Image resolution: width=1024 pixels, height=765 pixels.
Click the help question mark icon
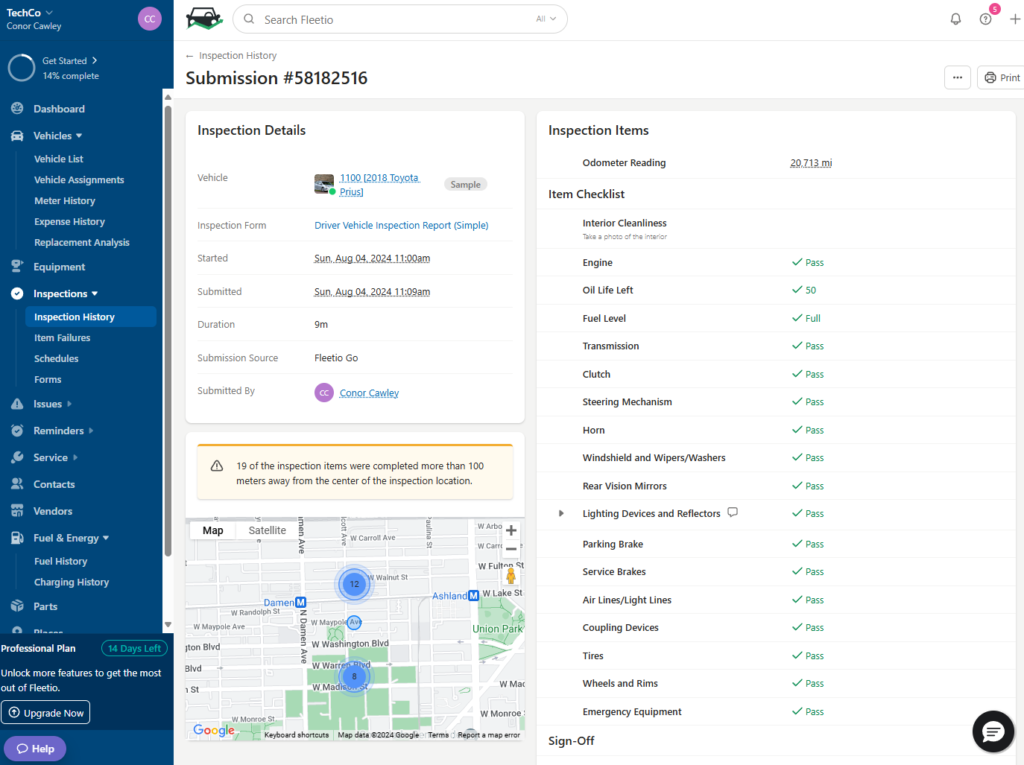point(985,18)
